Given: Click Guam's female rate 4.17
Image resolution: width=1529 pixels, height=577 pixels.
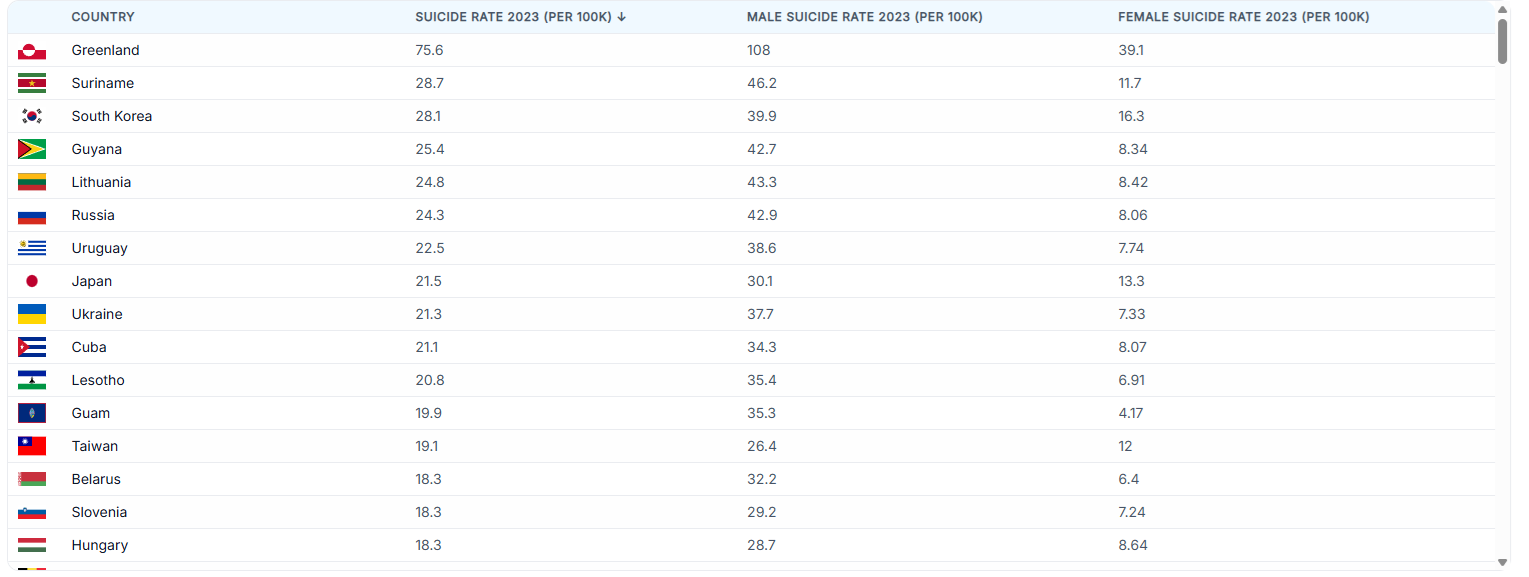Looking at the screenshot, I should (x=1131, y=413).
